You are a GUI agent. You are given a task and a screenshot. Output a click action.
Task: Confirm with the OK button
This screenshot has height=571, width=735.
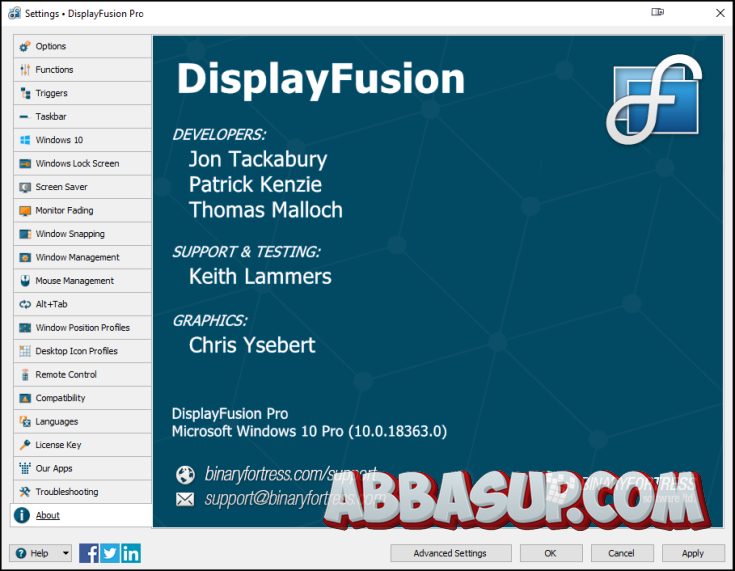(551, 553)
